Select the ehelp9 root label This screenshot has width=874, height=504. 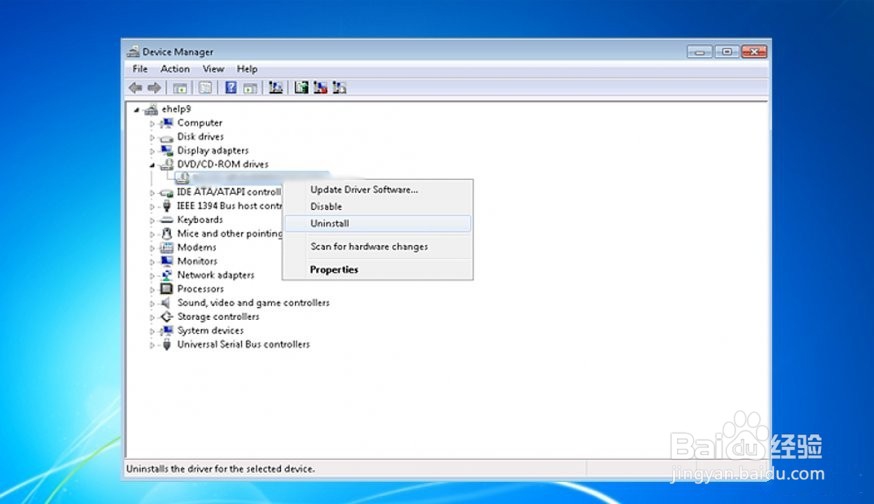pos(176,109)
